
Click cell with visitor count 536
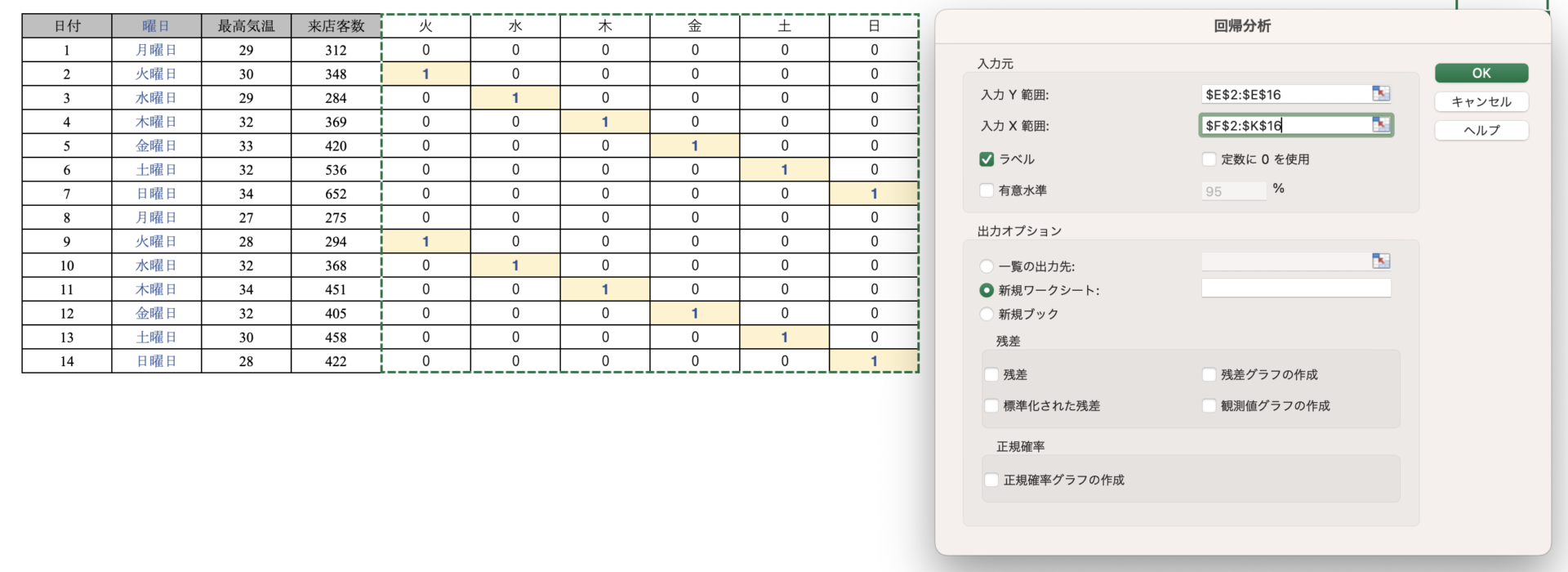pyautogui.click(x=336, y=170)
